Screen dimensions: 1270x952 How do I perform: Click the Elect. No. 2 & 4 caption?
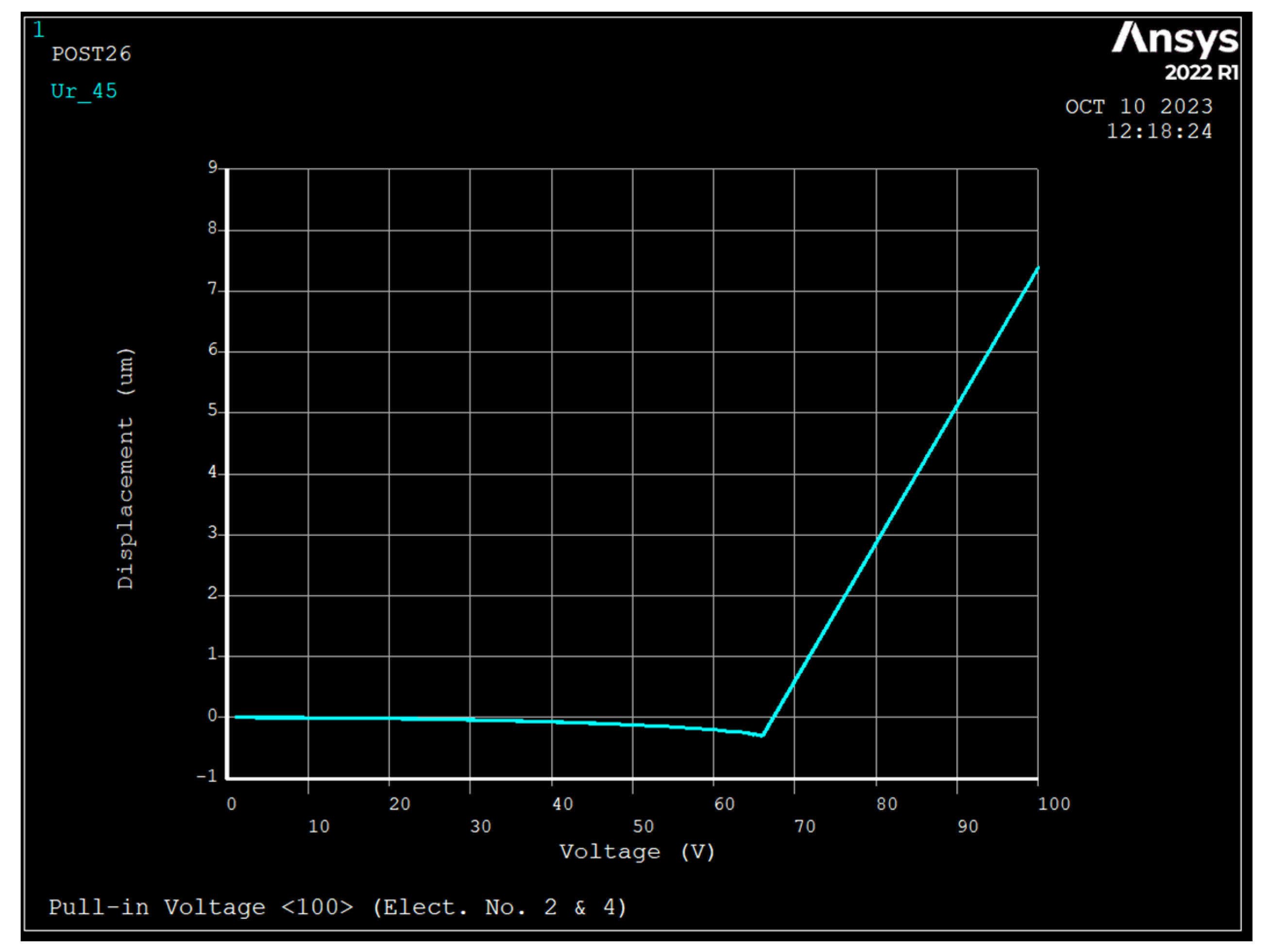502,908
